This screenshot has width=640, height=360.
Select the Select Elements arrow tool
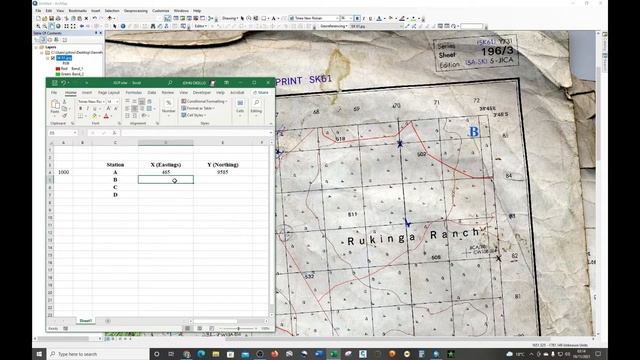point(115,26)
